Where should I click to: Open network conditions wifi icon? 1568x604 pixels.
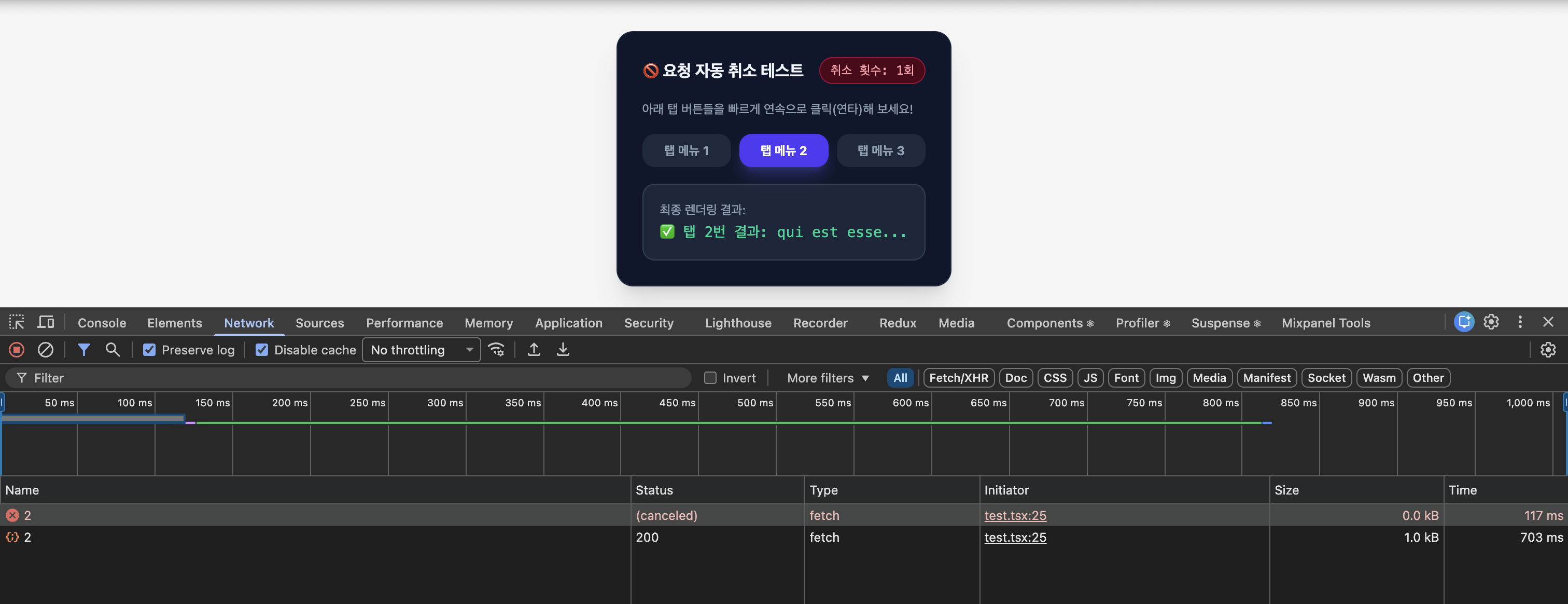point(496,350)
